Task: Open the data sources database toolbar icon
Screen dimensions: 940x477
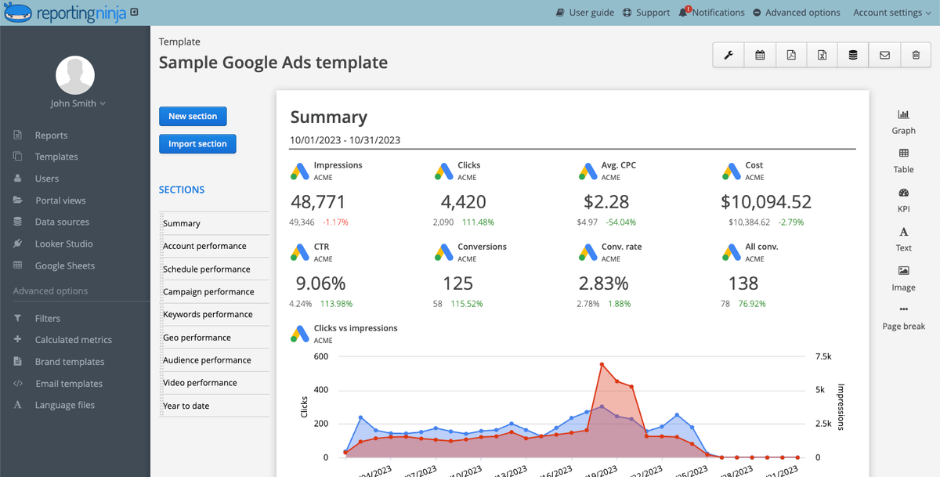Action: 853,55
